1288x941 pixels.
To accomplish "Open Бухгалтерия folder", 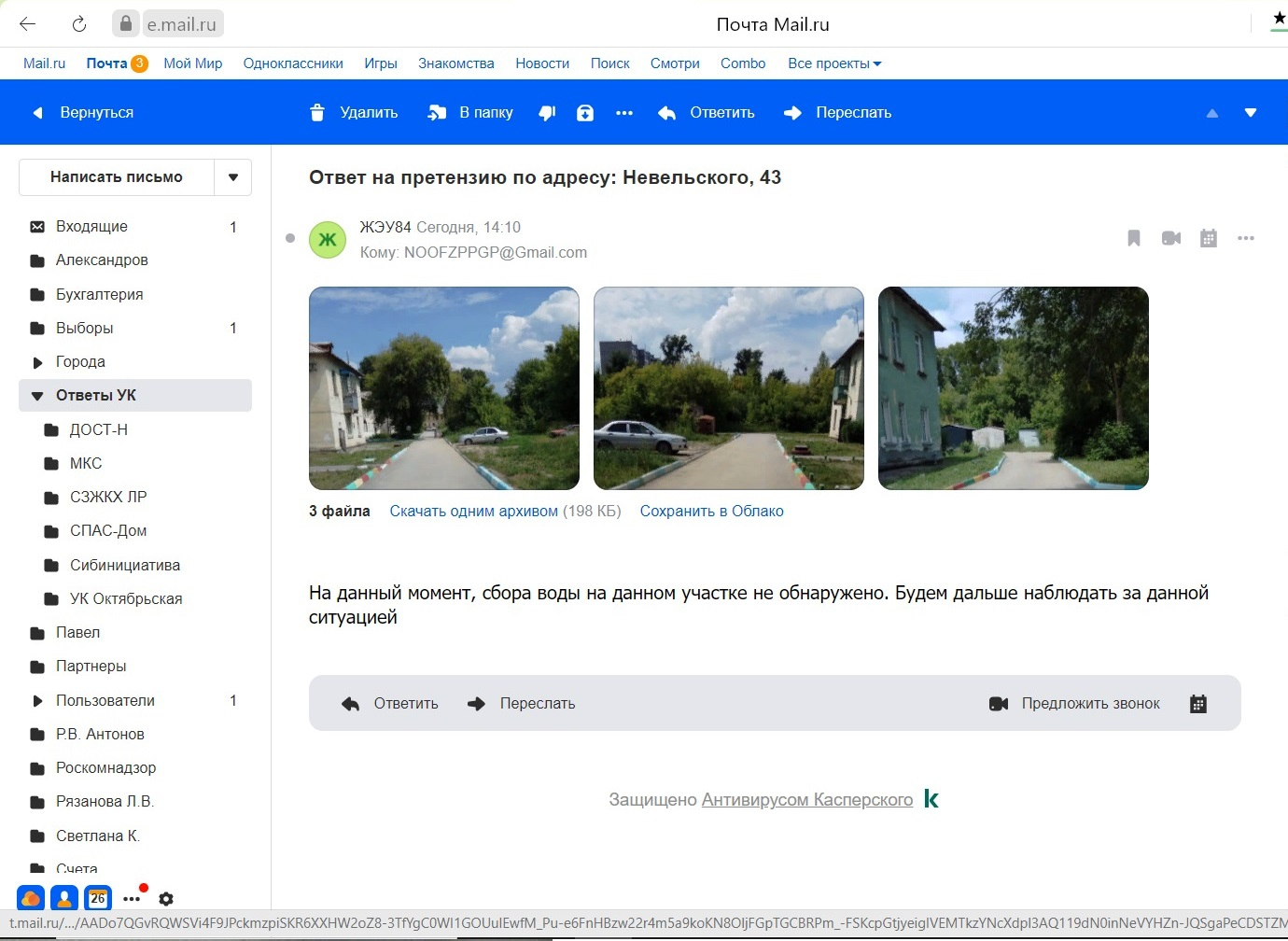I will [x=135, y=295].
